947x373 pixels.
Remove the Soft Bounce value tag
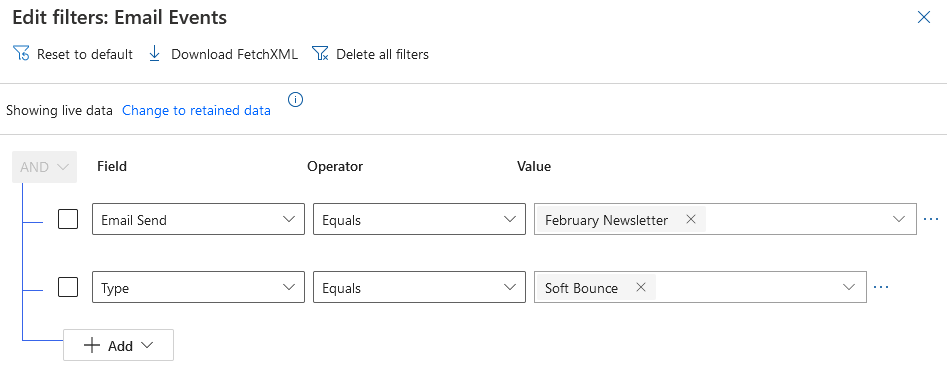point(641,288)
